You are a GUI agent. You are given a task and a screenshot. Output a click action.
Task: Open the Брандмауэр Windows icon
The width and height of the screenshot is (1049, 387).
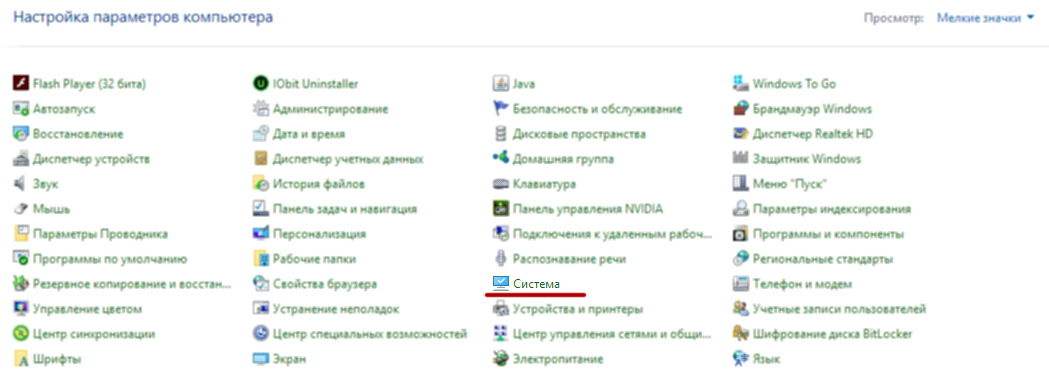pos(740,108)
